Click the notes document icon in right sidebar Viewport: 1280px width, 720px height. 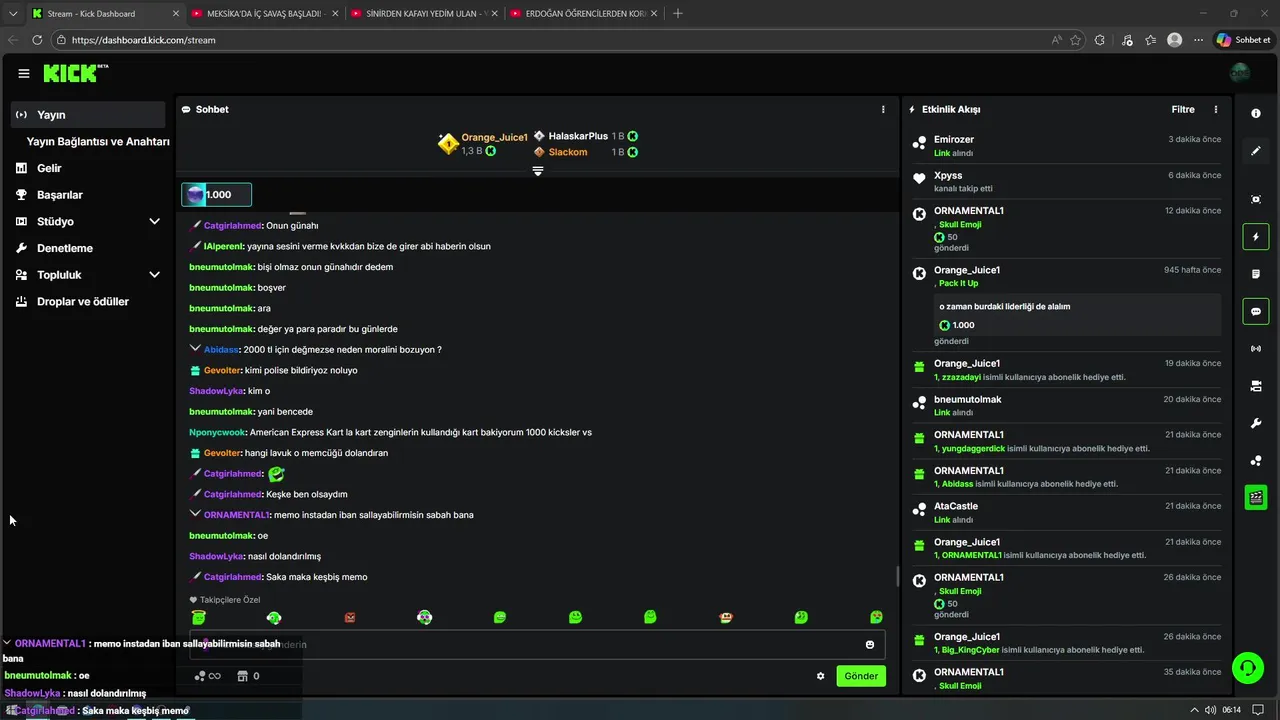click(1256, 274)
